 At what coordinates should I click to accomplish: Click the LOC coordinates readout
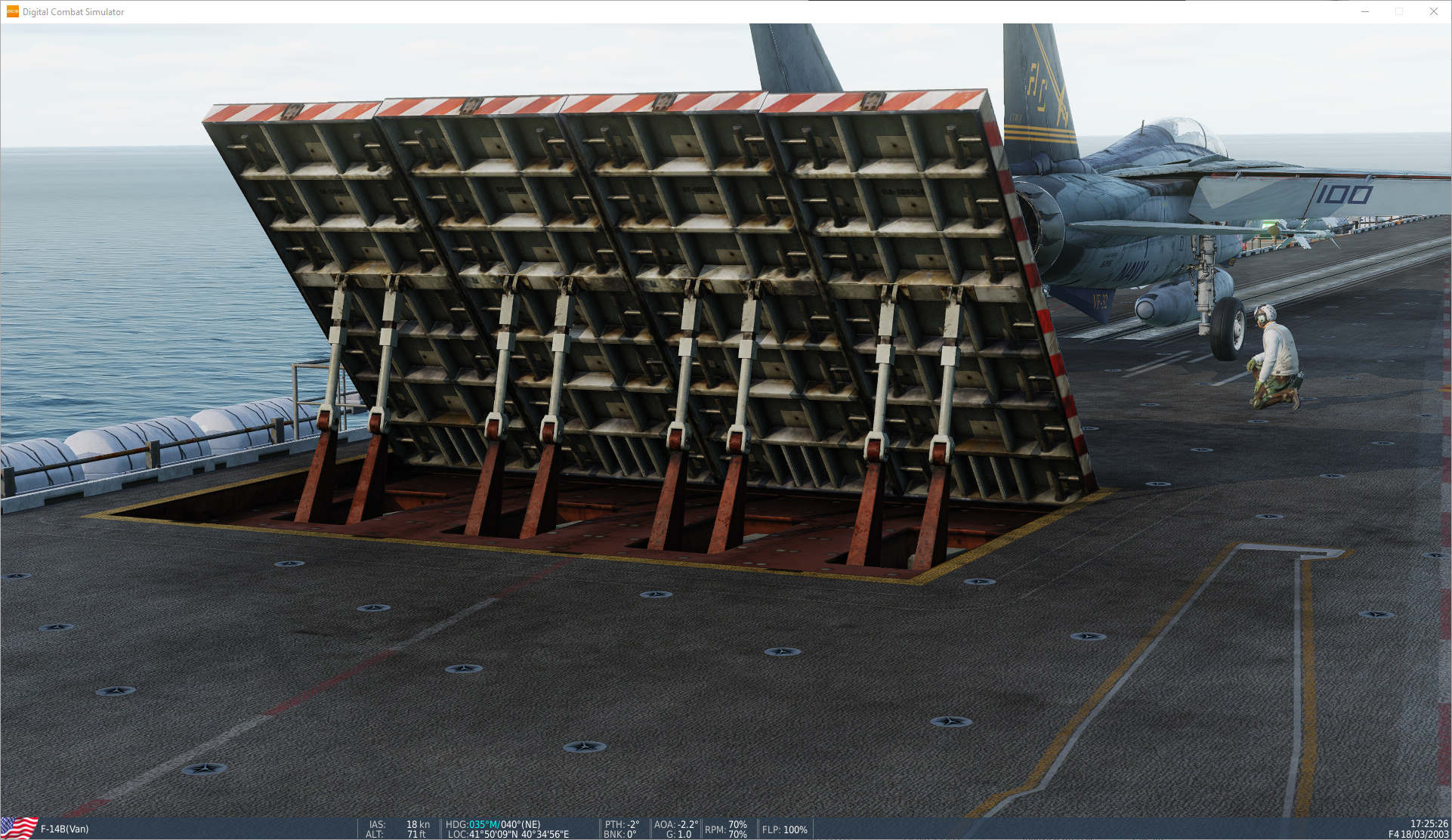(508, 834)
